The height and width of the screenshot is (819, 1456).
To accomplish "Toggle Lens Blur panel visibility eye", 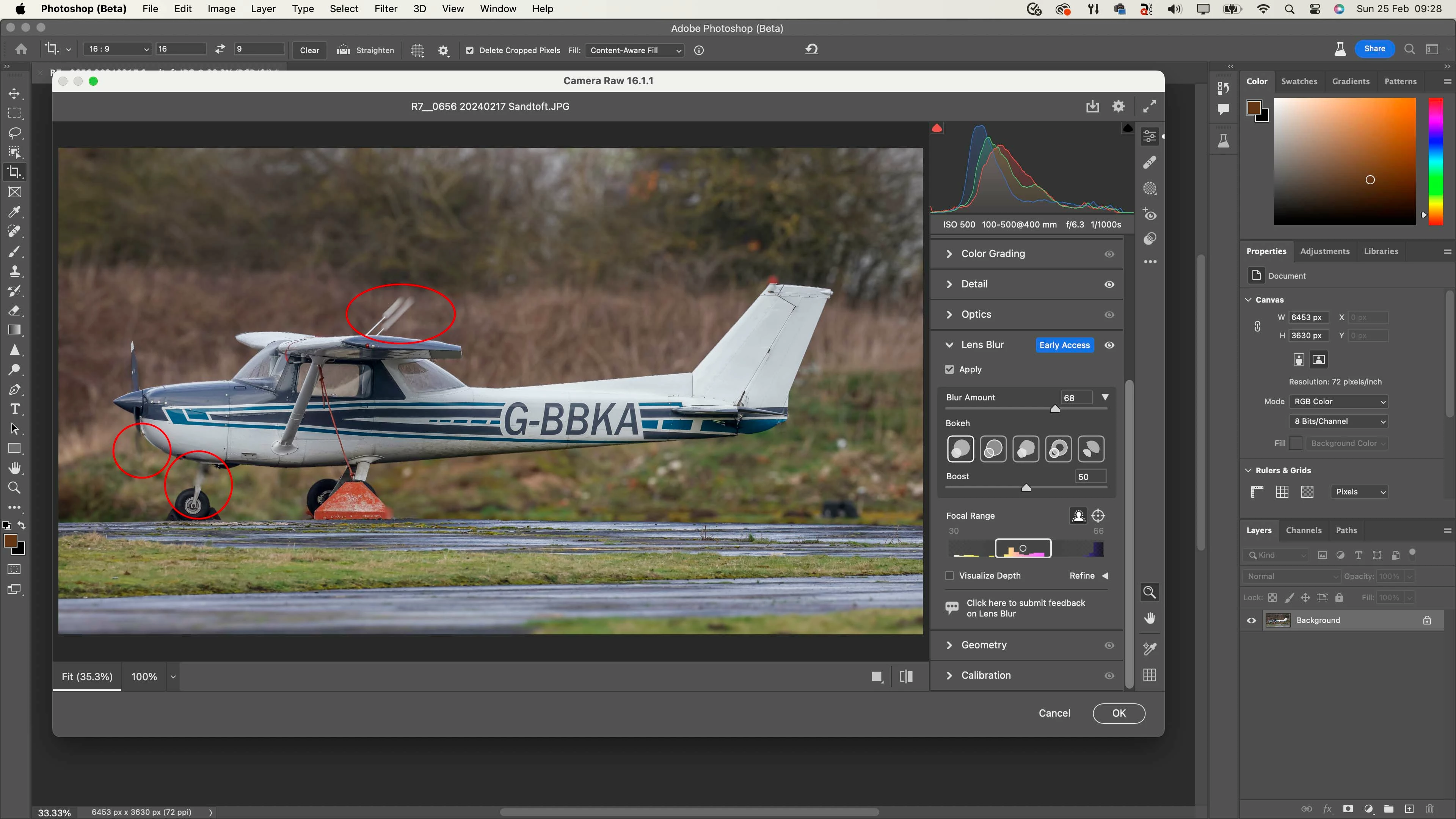I will (1109, 345).
